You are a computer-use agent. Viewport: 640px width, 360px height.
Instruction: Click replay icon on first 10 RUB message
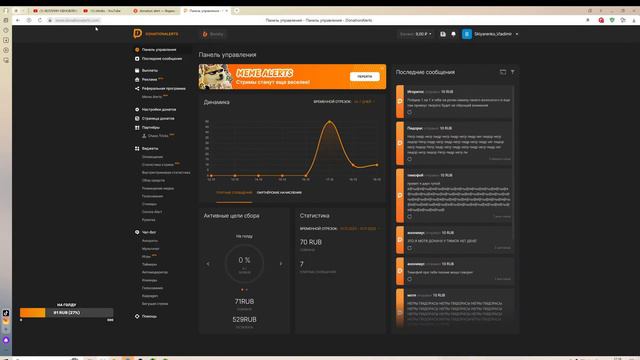[x=409, y=112]
